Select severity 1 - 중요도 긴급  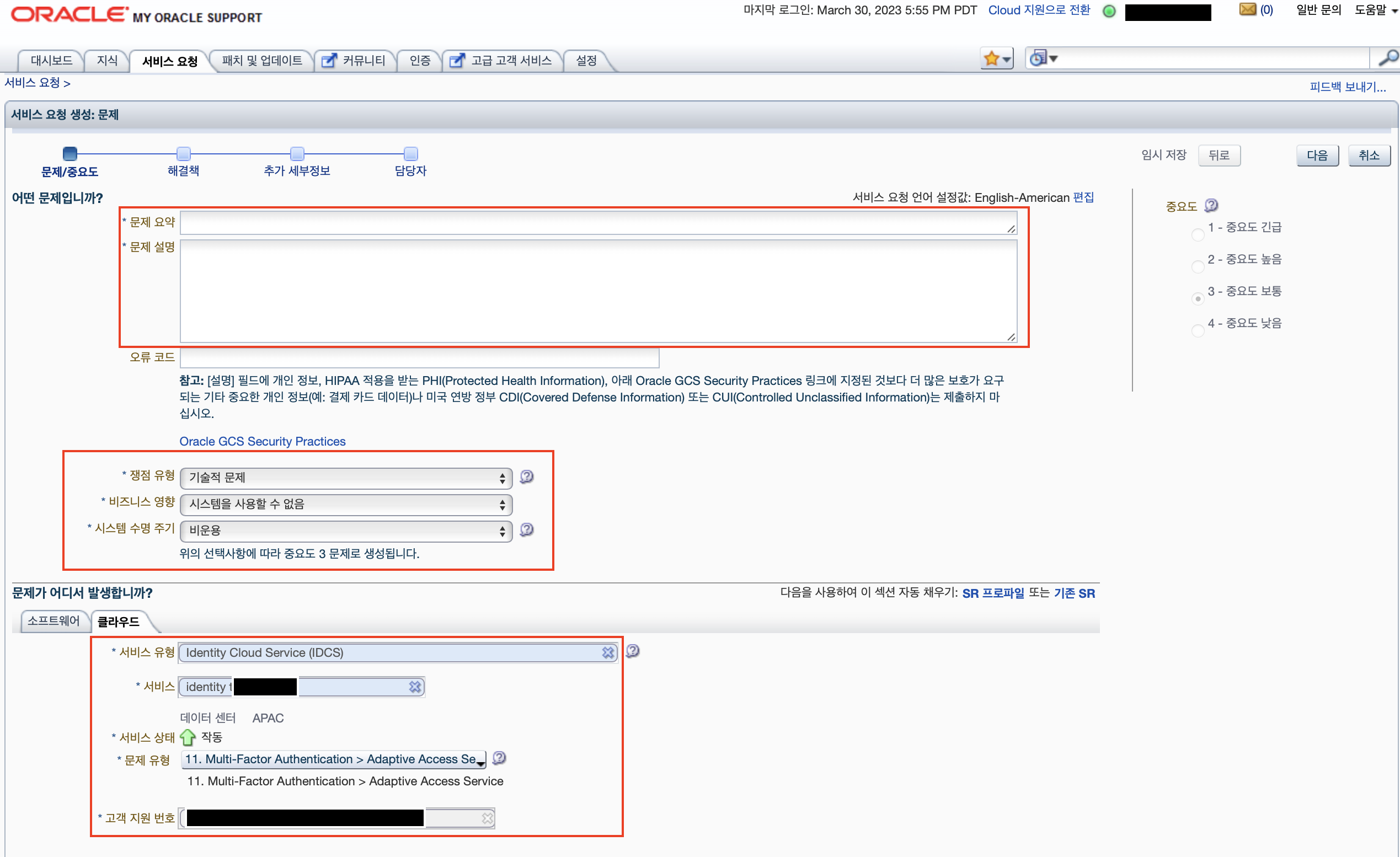click(1198, 234)
